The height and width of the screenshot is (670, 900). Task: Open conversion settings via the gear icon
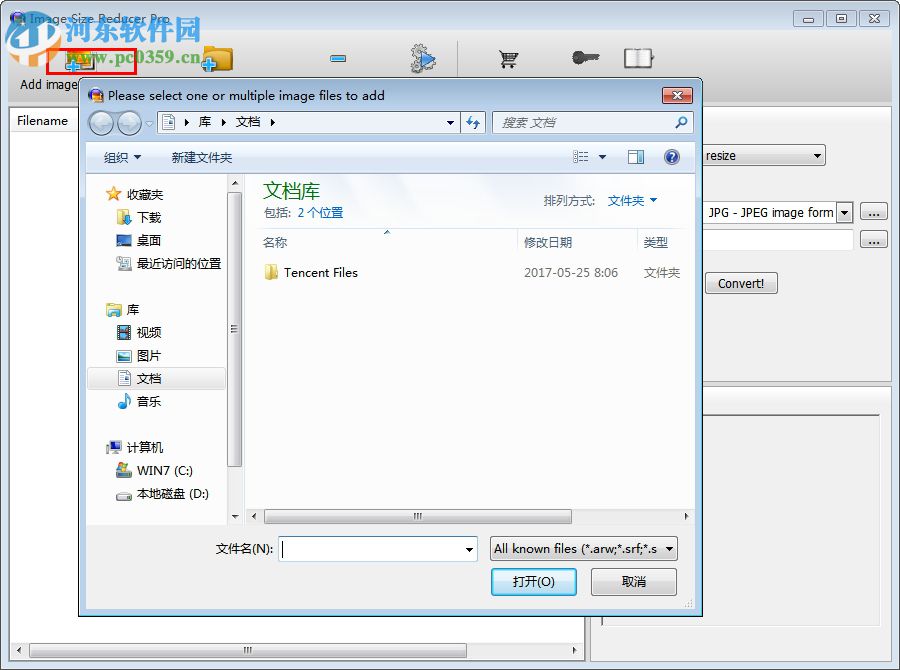click(x=422, y=59)
